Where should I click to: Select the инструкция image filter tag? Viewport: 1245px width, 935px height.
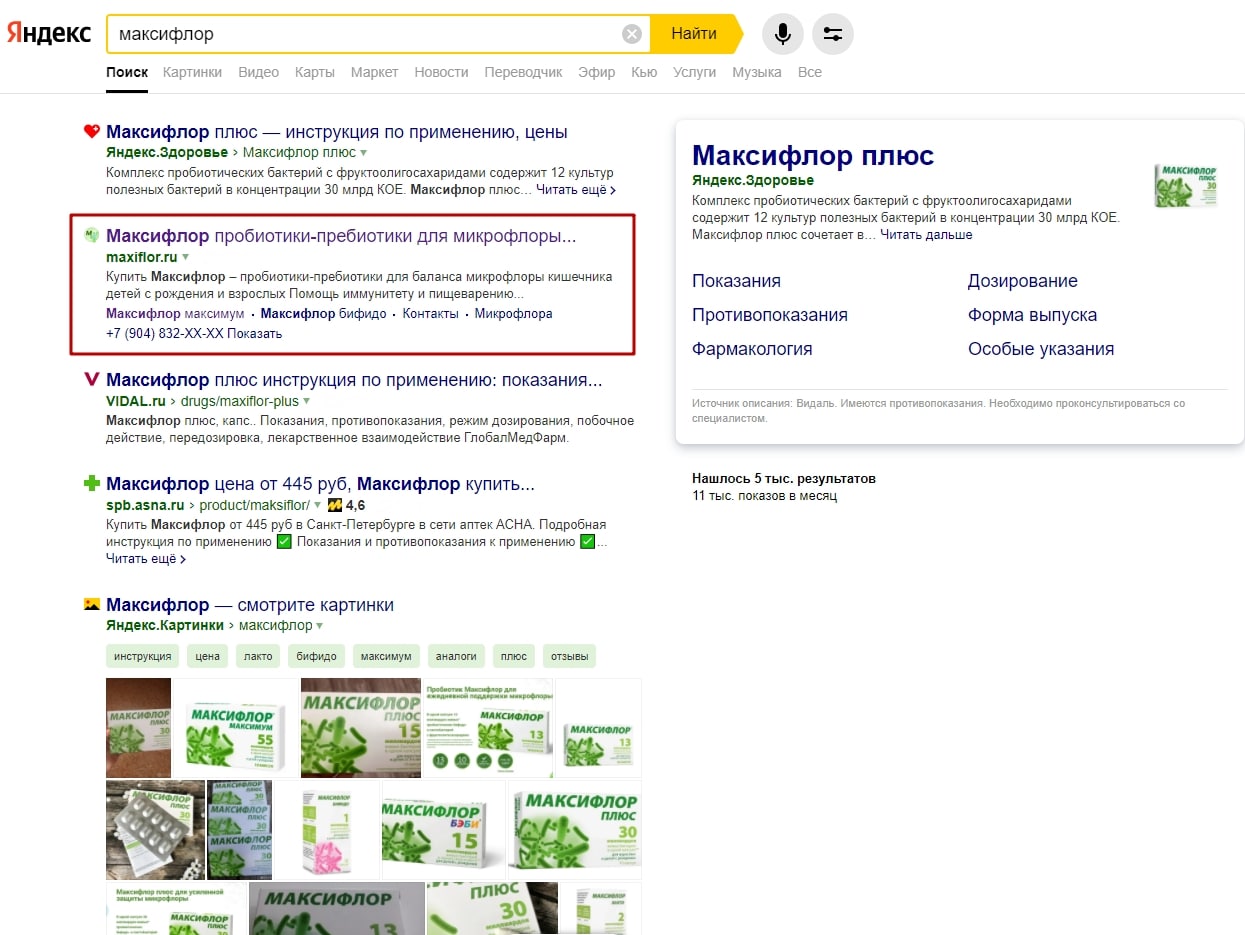(x=143, y=657)
